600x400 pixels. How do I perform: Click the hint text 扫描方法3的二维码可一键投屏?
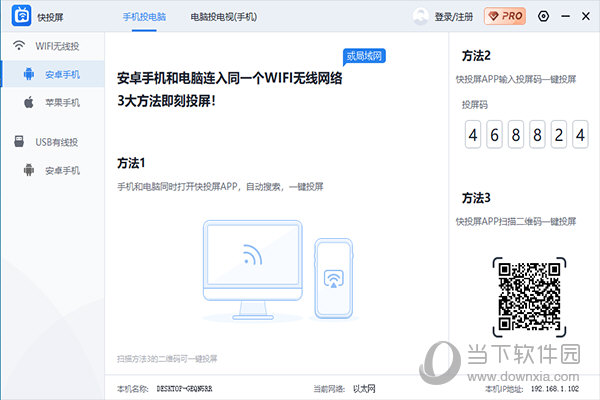(167, 359)
